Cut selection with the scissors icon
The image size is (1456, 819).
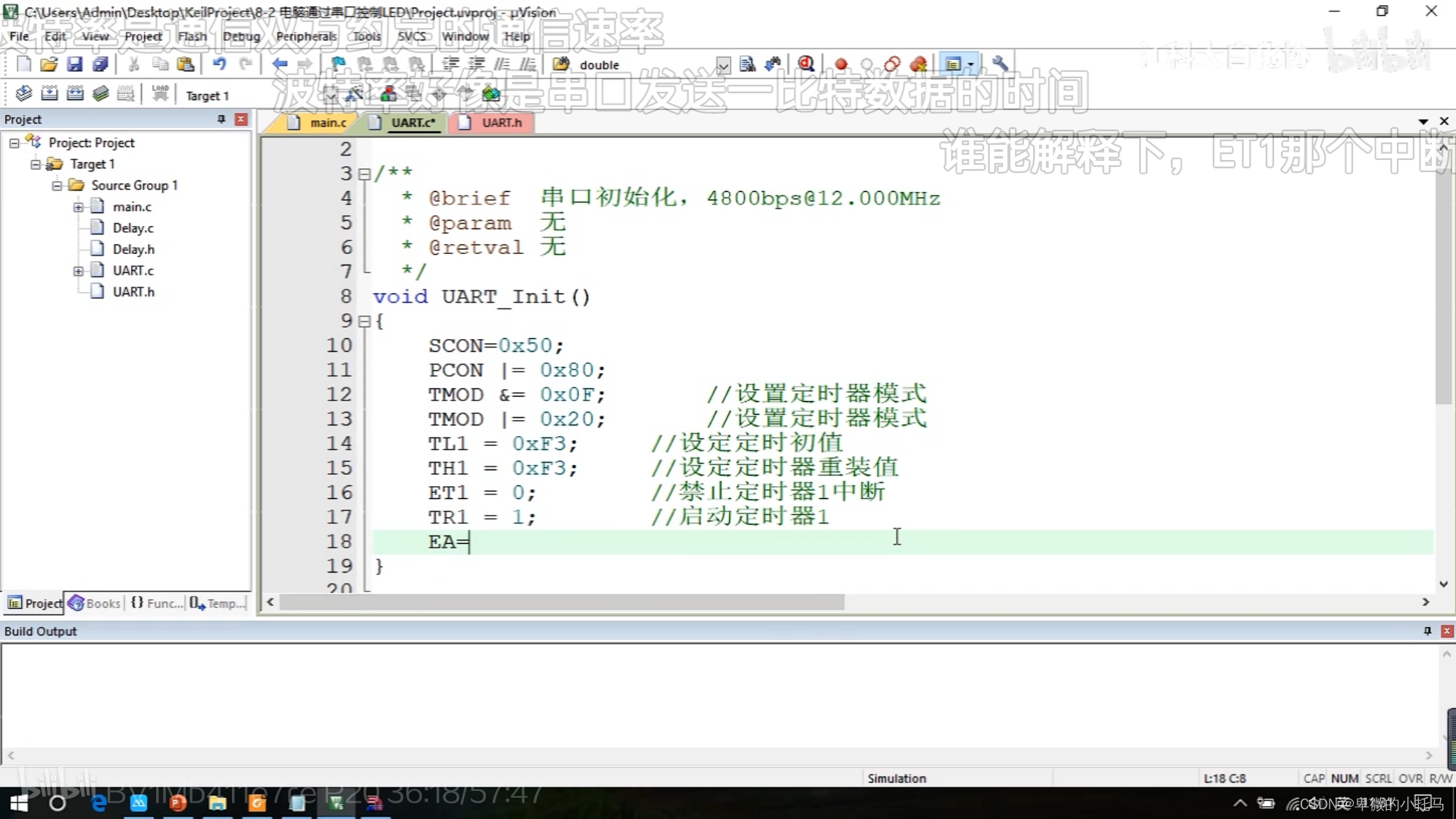[133, 64]
